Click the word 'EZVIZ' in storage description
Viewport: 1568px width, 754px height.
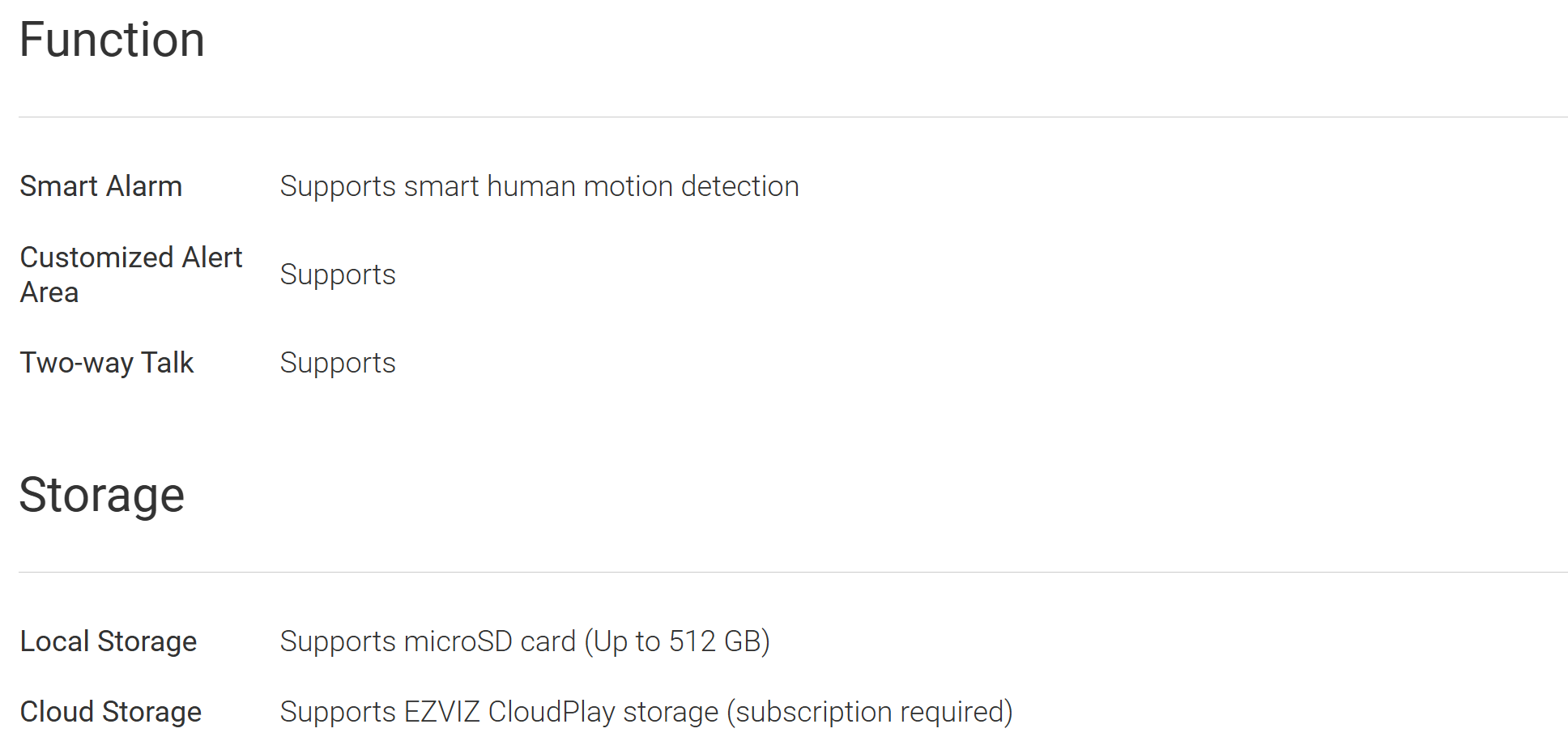(442, 712)
